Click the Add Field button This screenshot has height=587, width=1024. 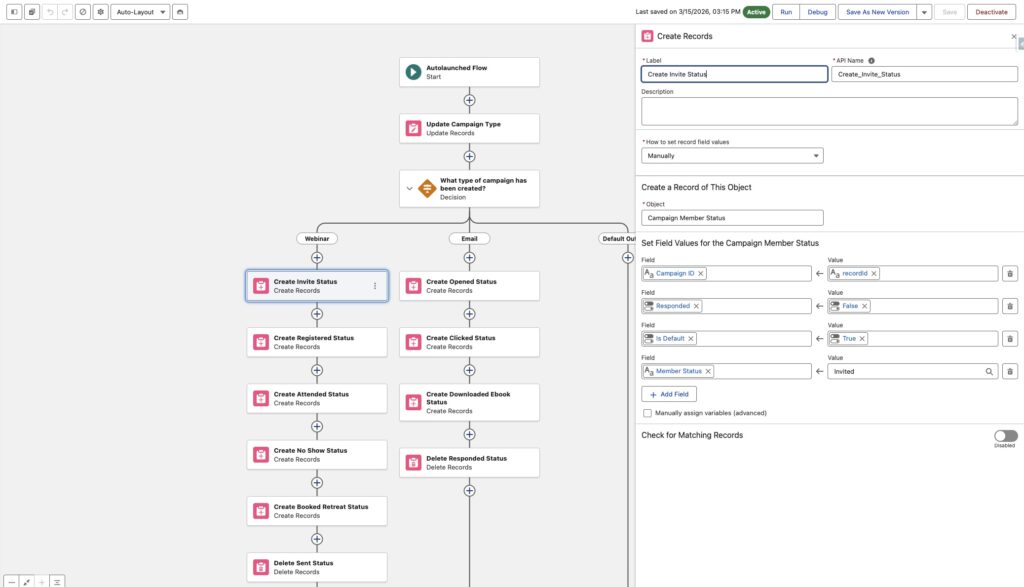click(669, 395)
